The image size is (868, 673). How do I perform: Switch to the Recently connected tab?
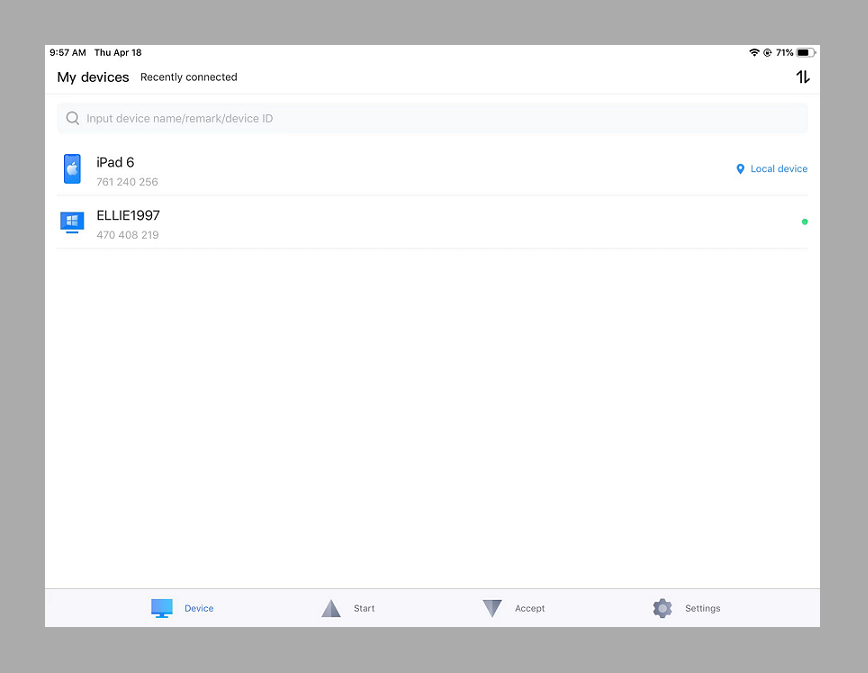tap(189, 77)
